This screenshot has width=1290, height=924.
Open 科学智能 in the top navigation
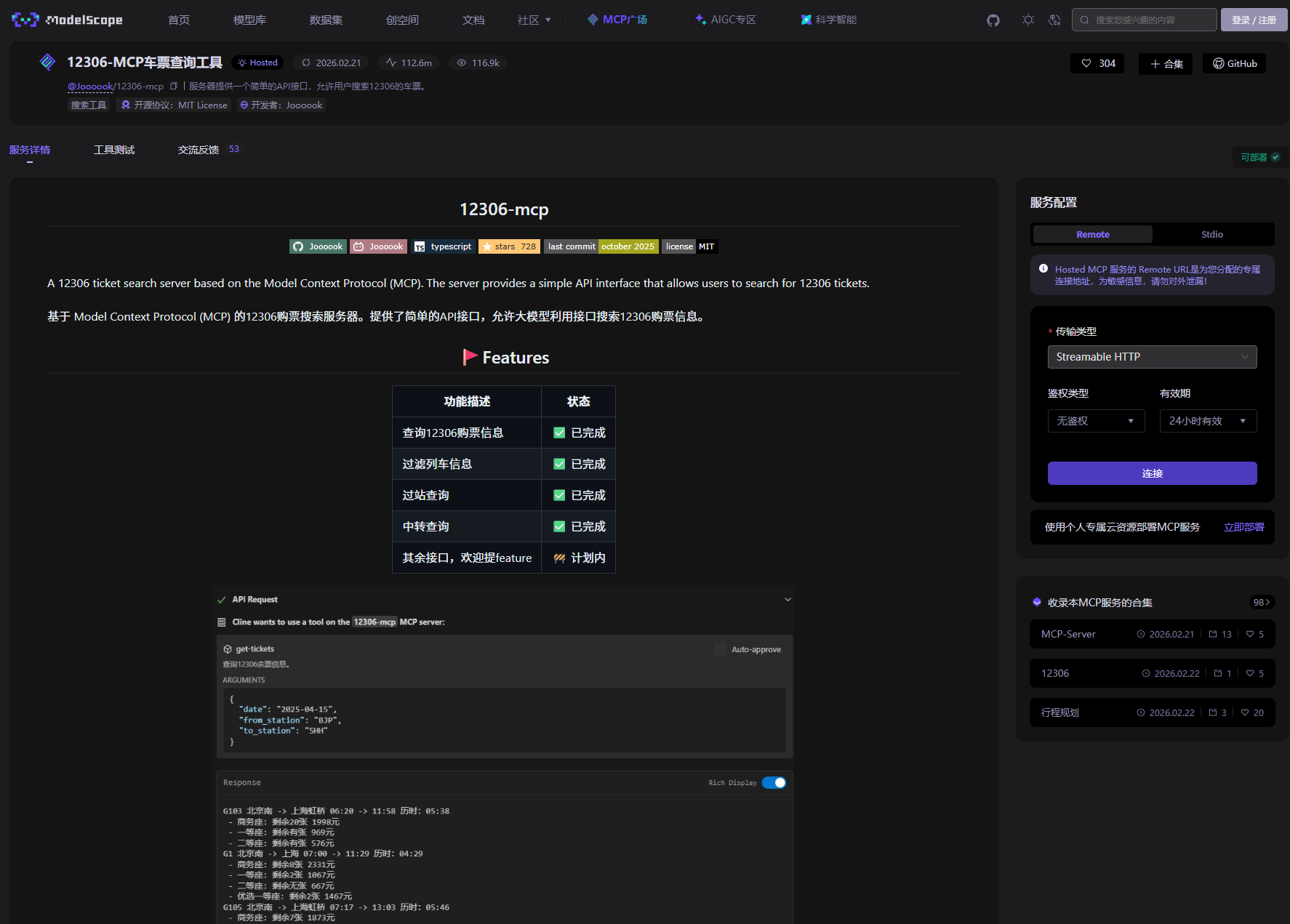point(829,20)
